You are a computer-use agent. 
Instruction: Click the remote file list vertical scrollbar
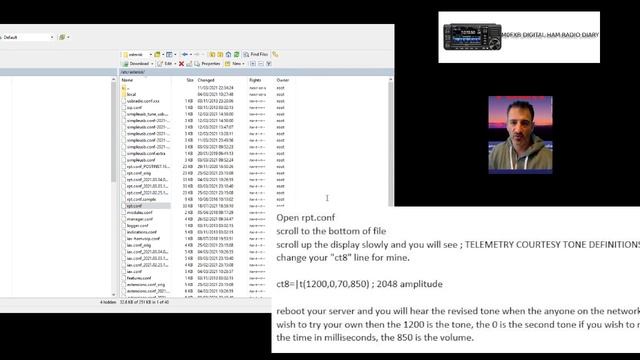(391, 143)
